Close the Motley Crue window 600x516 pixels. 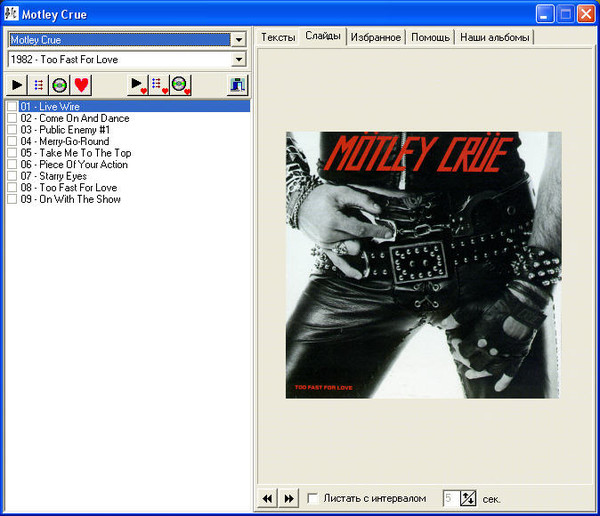(586, 14)
